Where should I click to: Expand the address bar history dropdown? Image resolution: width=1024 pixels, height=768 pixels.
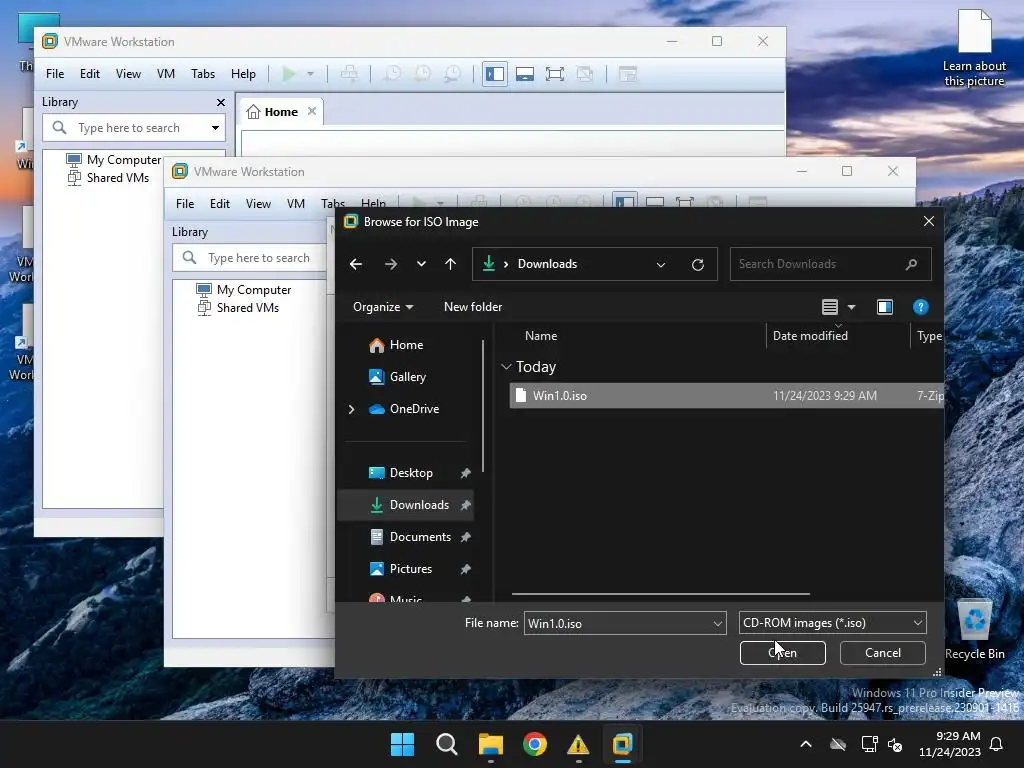(x=661, y=264)
